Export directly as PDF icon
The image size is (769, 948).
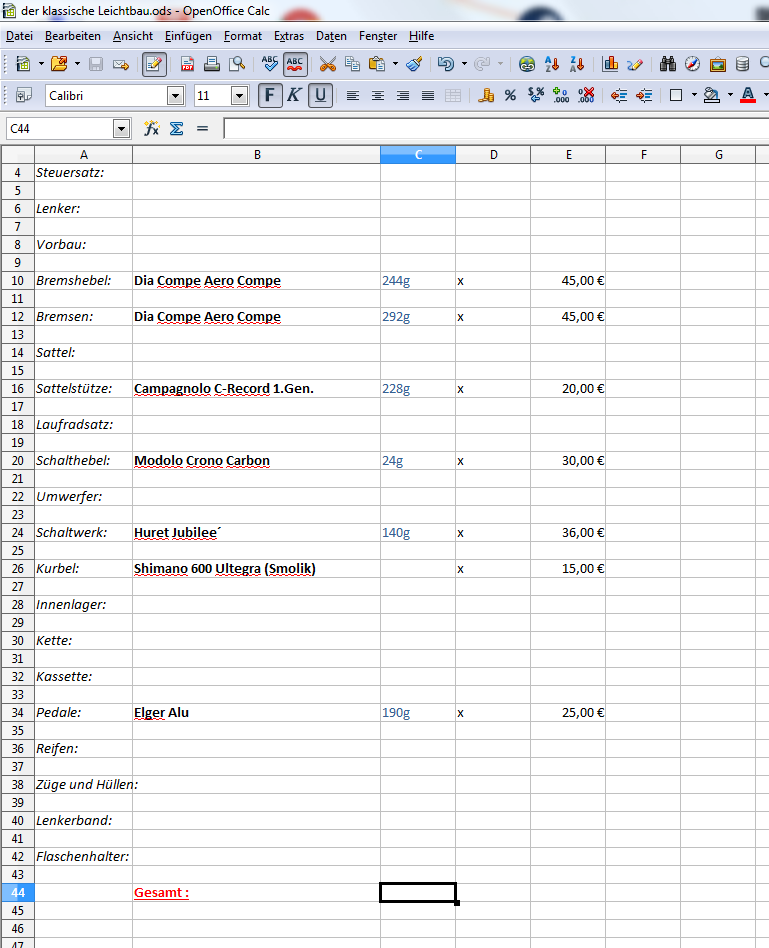click(x=187, y=63)
